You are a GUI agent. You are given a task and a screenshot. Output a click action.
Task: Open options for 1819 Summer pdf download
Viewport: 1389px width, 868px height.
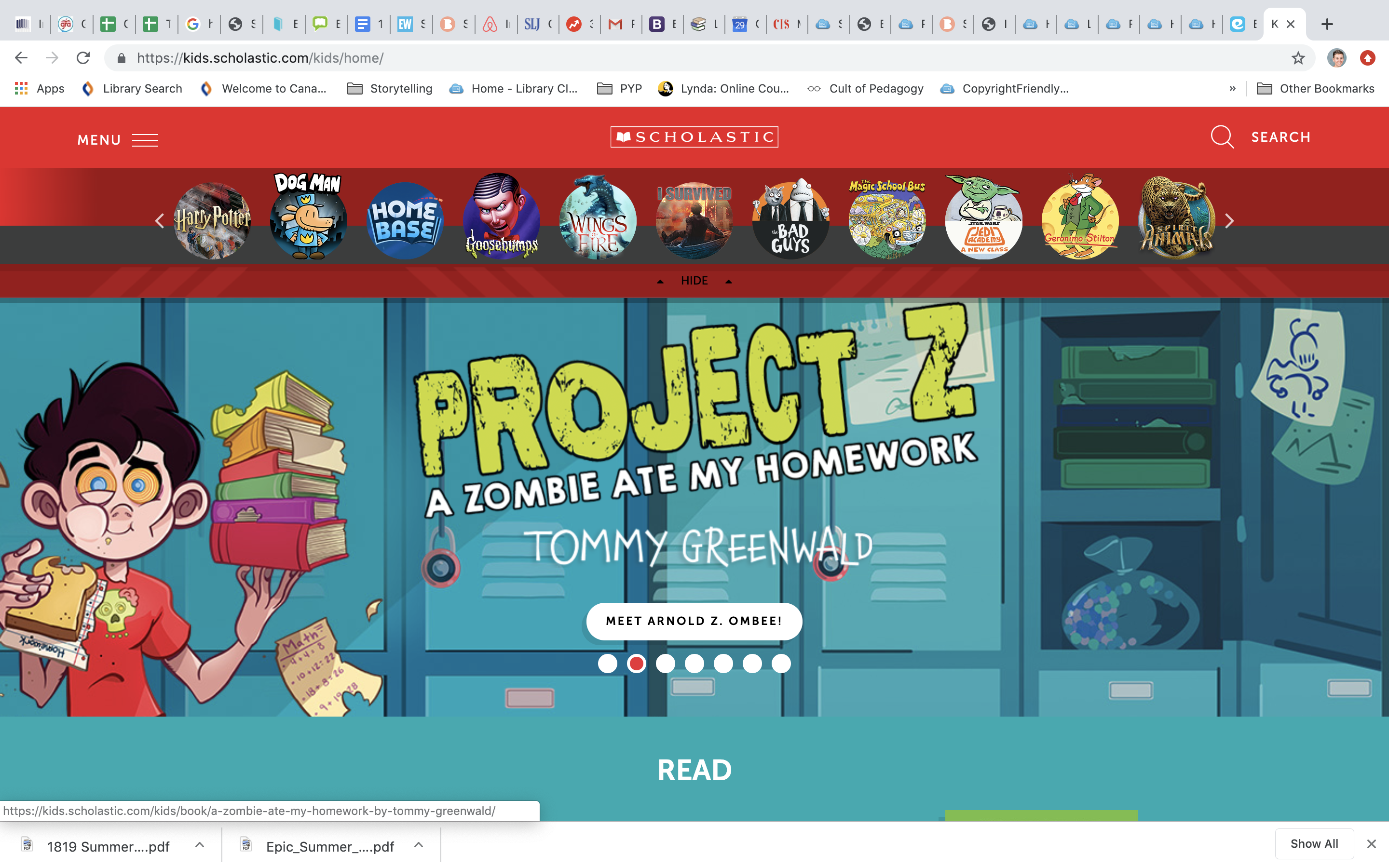coord(200,845)
